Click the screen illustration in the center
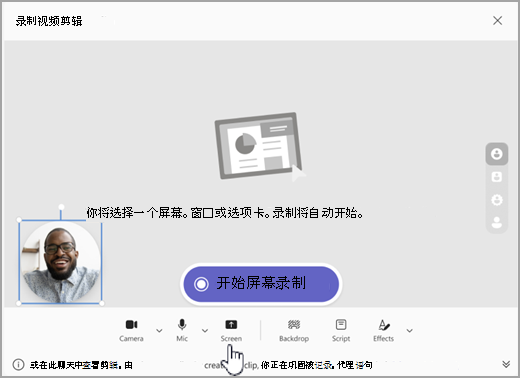The width and height of the screenshot is (520, 378). (x=259, y=147)
